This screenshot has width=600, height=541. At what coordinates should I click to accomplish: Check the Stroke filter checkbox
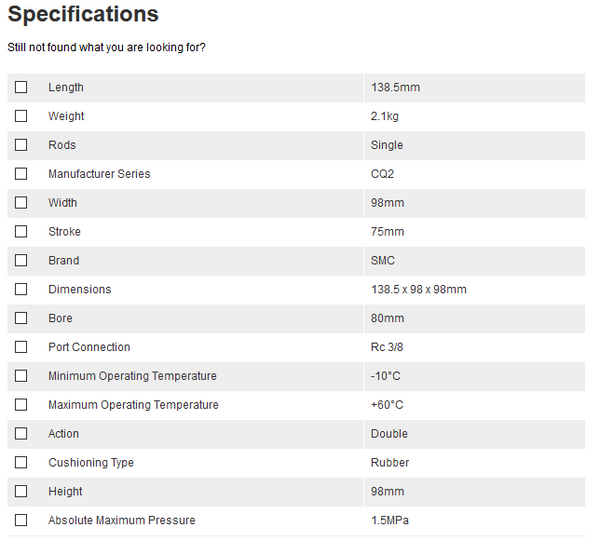pyautogui.click(x=21, y=232)
